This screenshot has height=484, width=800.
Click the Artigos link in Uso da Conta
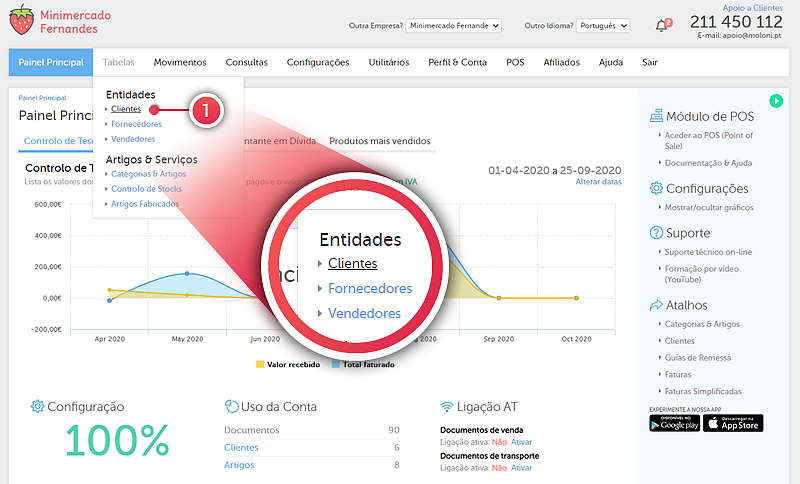(239, 465)
